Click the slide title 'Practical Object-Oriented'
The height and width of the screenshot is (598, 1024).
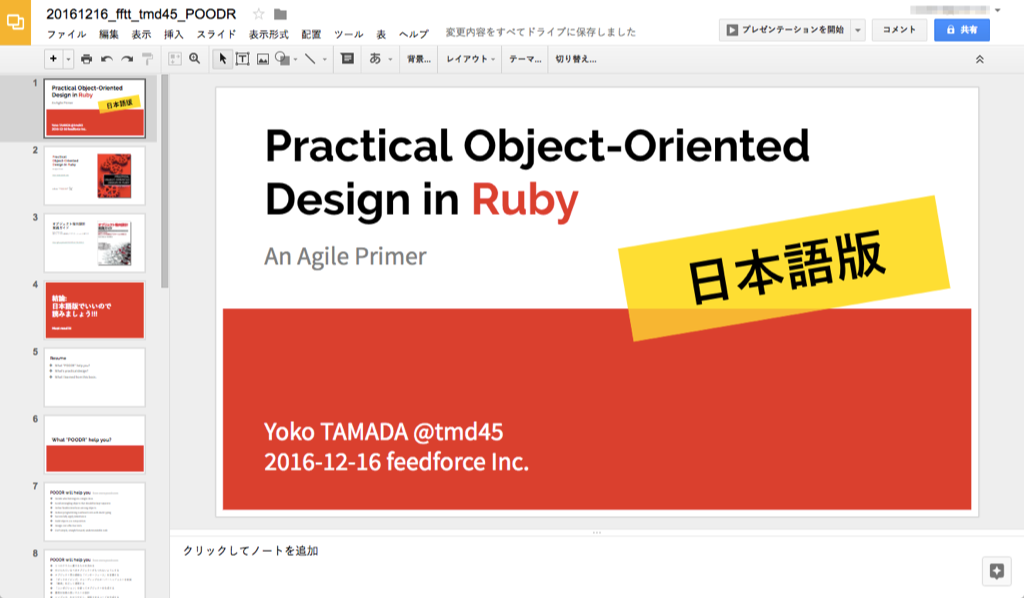coord(537,145)
